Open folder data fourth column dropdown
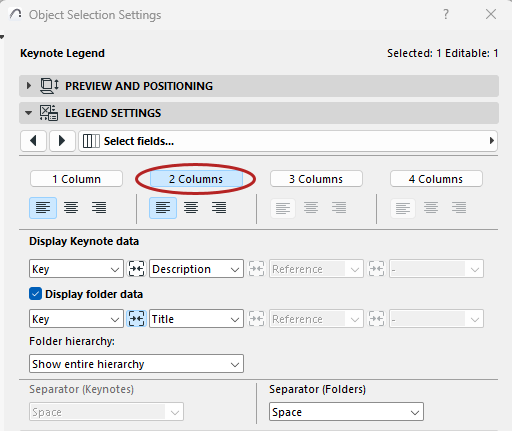This screenshot has width=512, height=431. coord(436,319)
